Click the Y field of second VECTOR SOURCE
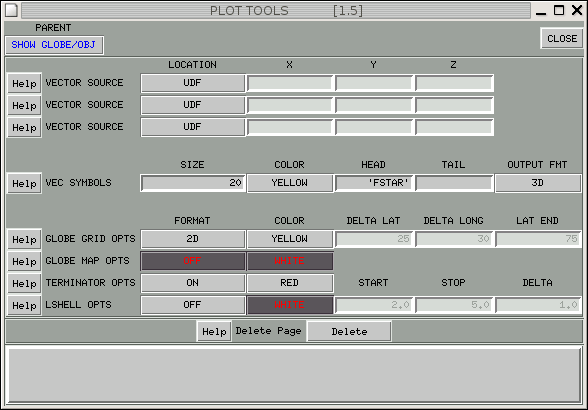The width and height of the screenshot is (588, 410). pyautogui.click(x=374, y=105)
